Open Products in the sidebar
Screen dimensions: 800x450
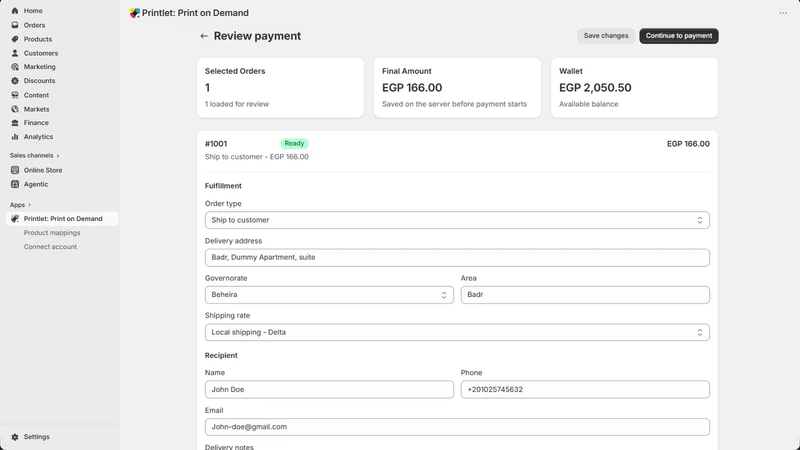38,39
